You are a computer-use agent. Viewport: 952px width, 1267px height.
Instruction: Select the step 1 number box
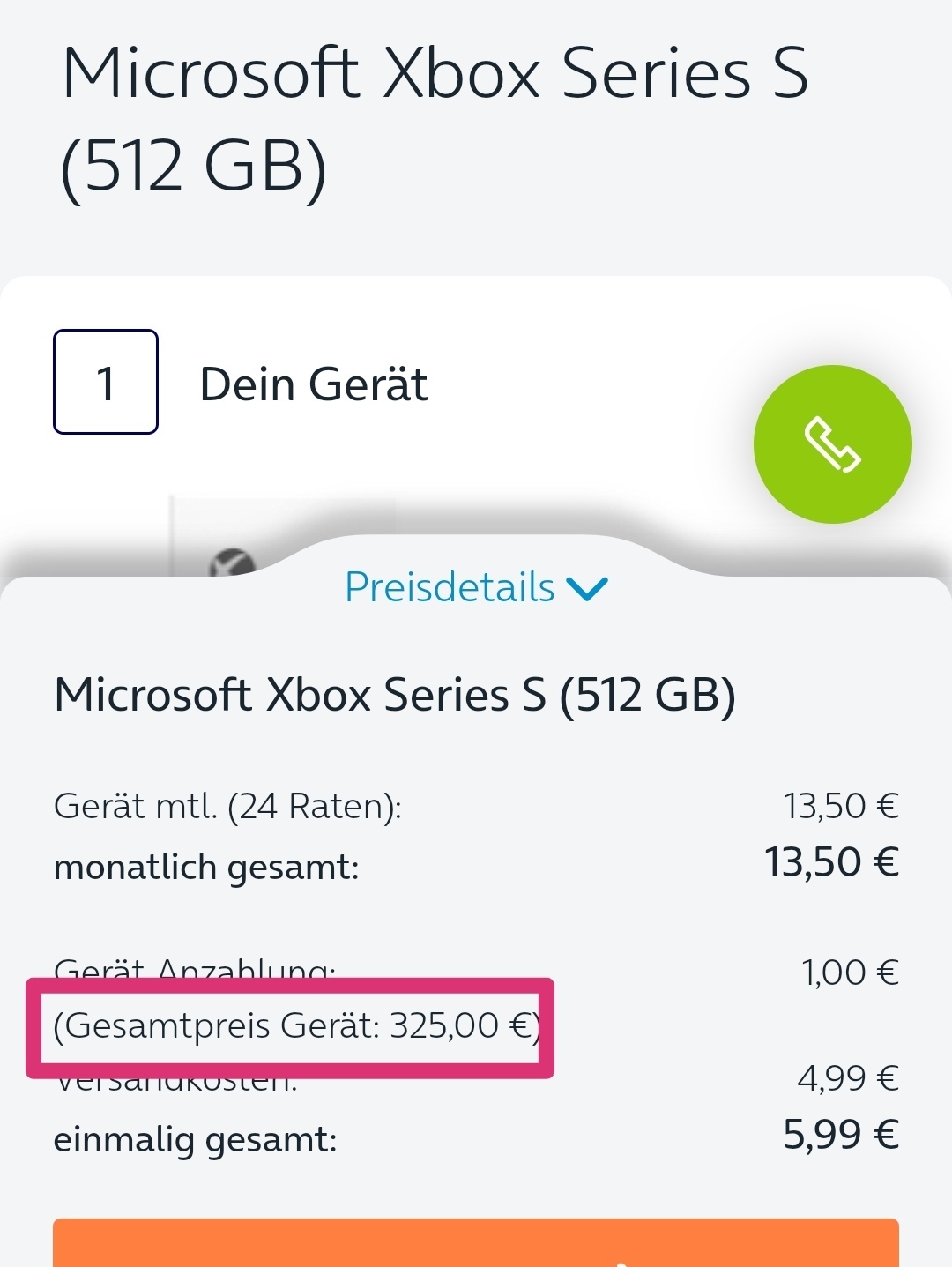tap(106, 382)
